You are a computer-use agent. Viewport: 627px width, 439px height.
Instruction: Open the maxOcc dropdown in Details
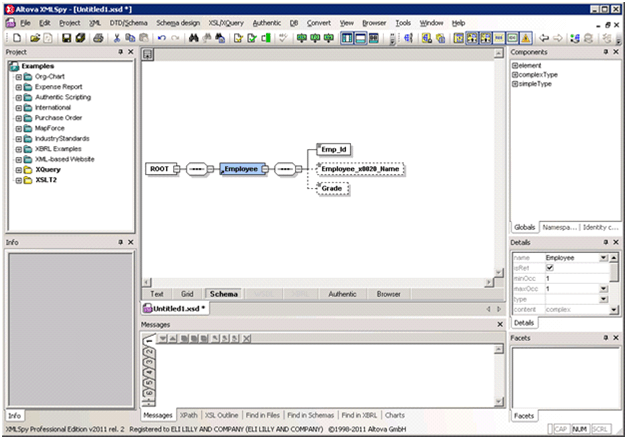click(603, 289)
